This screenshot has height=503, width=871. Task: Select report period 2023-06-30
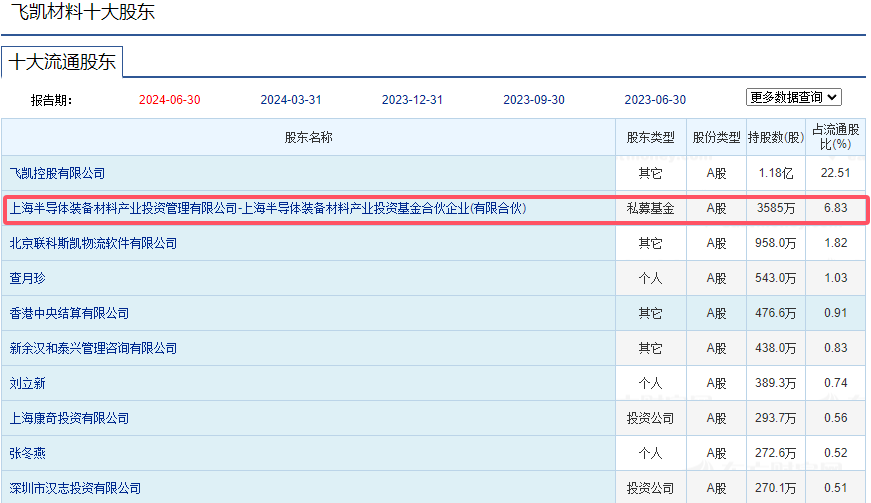[x=655, y=100]
